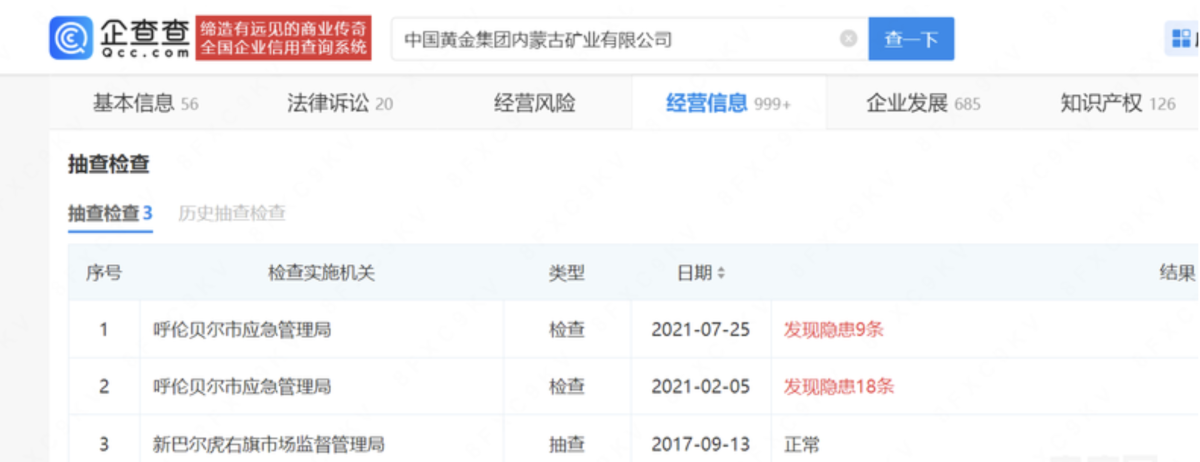Select the 抽查检查 3 sub-tab
This screenshot has width=1200, height=462.
click(x=110, y=213)
